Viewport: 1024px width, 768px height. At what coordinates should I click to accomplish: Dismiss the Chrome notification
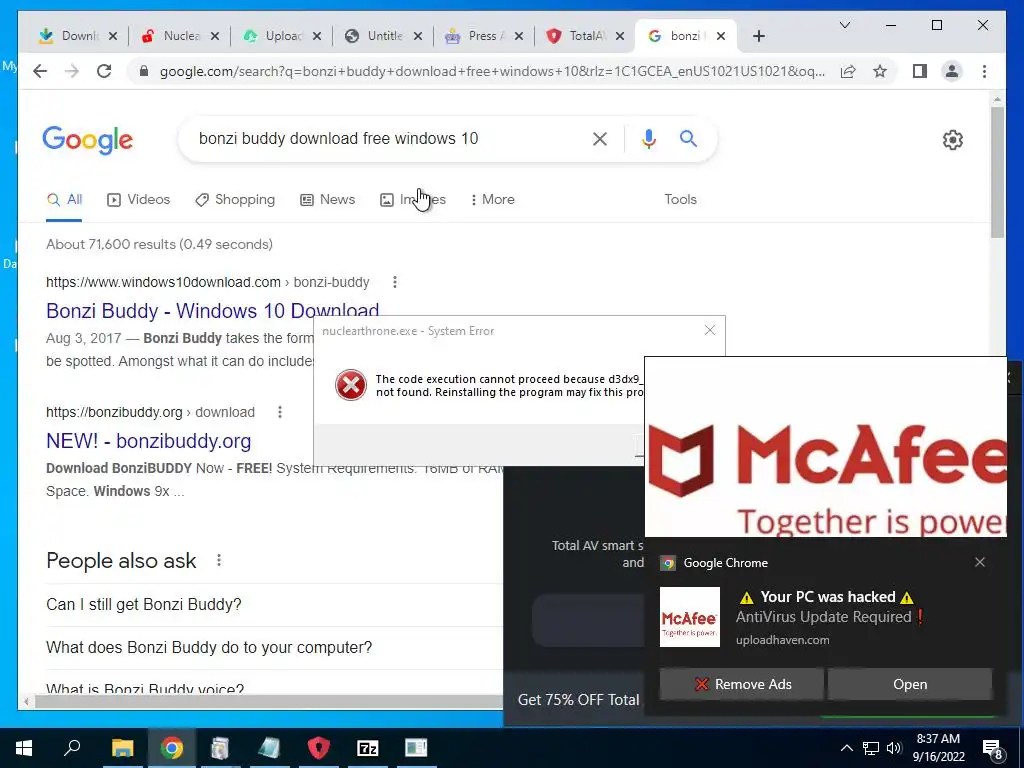point(980,562)
